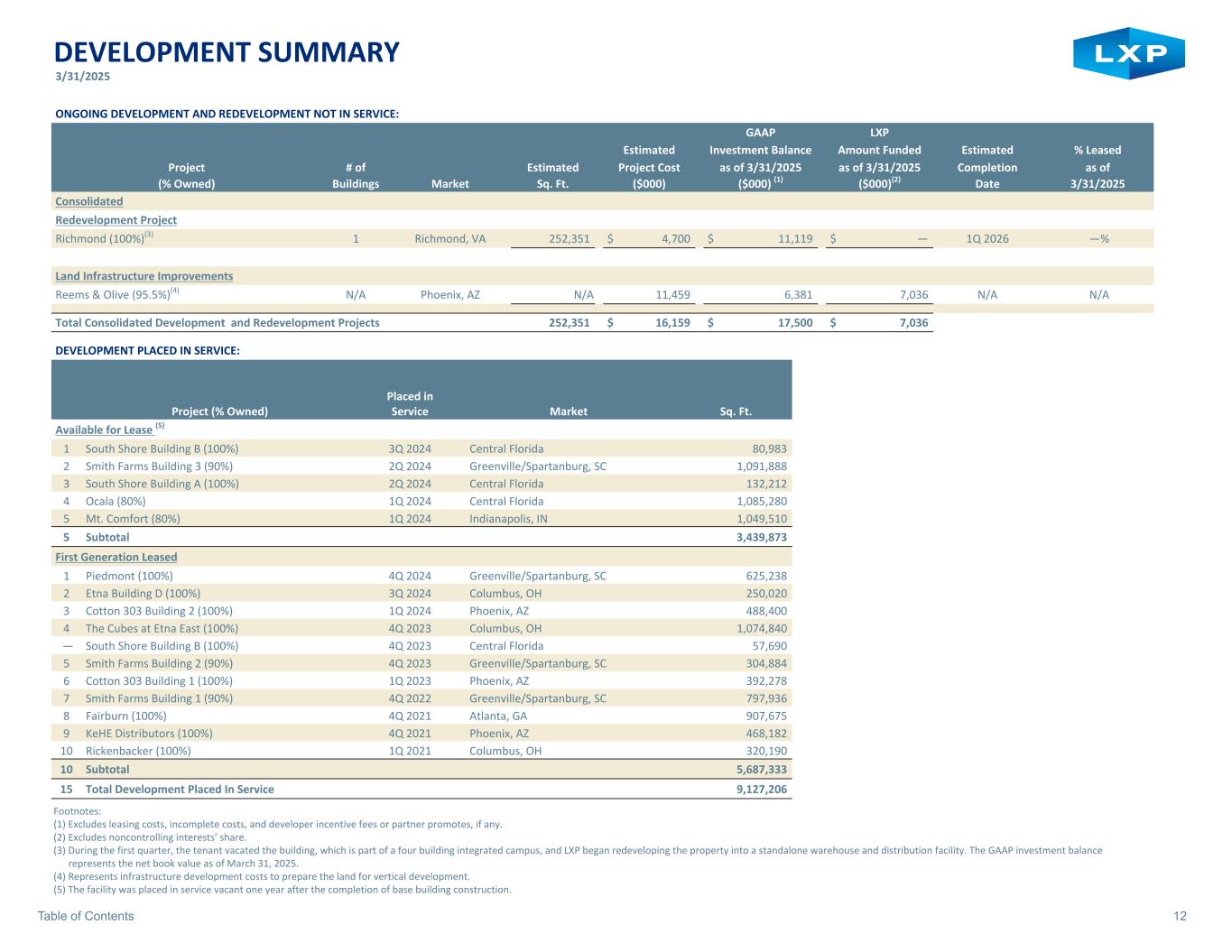Click the Ocala (80%) project entry
Viewport: 1232px width, 952px height.
point(116,501)
